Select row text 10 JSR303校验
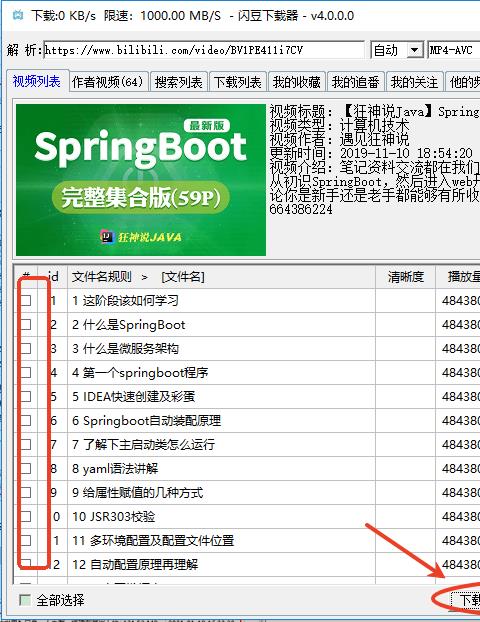The width and height of the screenshot is (480, 622). pos(113,516)
